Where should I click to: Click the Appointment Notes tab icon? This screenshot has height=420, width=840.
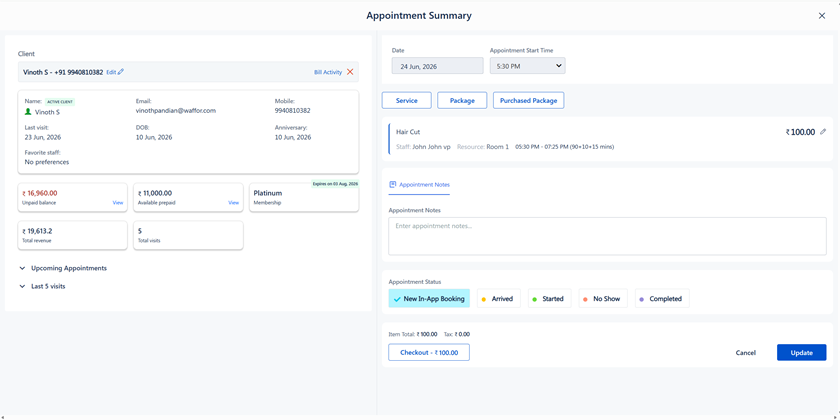tap(392, 184)
